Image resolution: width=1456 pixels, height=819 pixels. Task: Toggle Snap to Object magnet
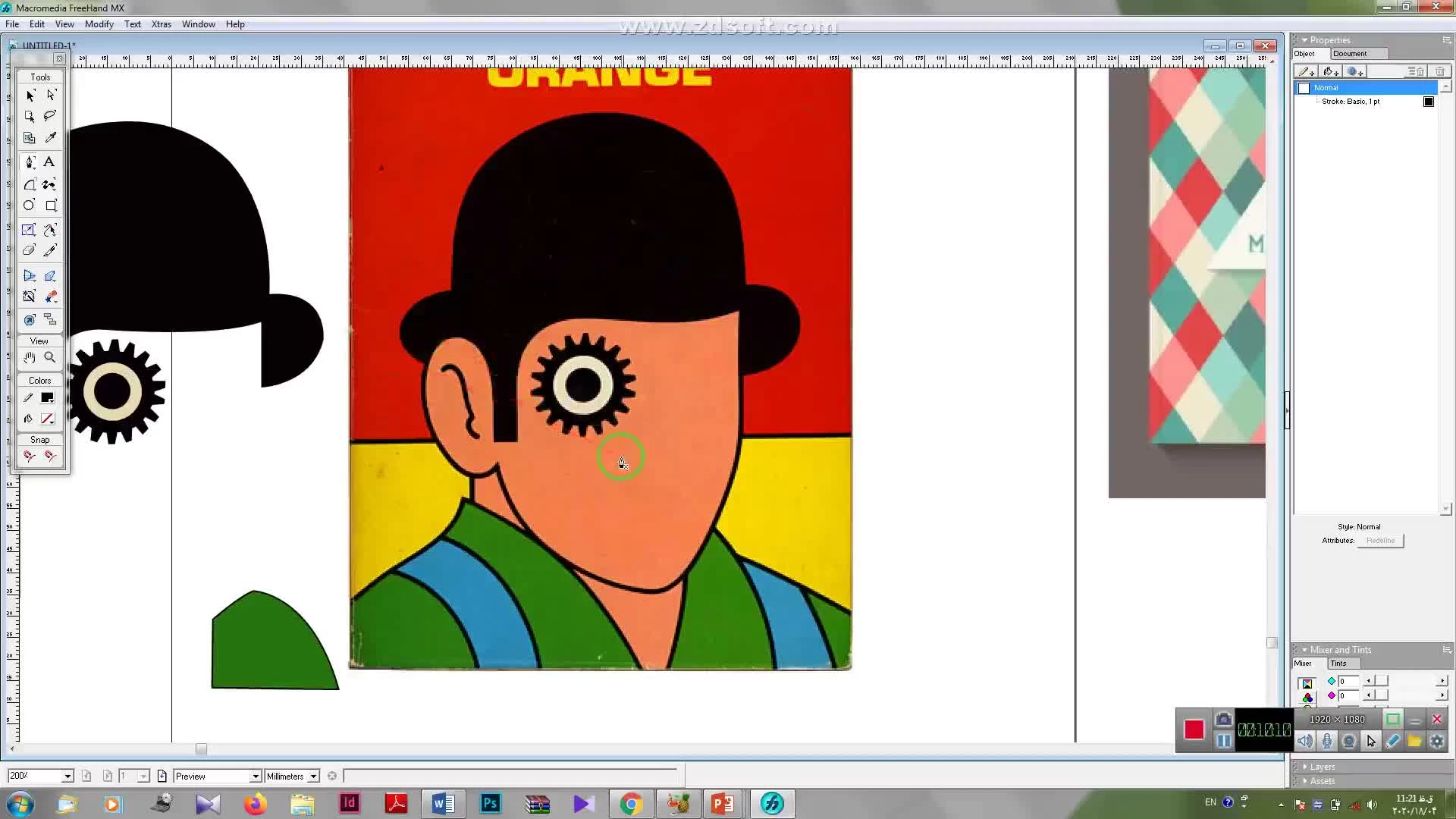coord(50,457)
